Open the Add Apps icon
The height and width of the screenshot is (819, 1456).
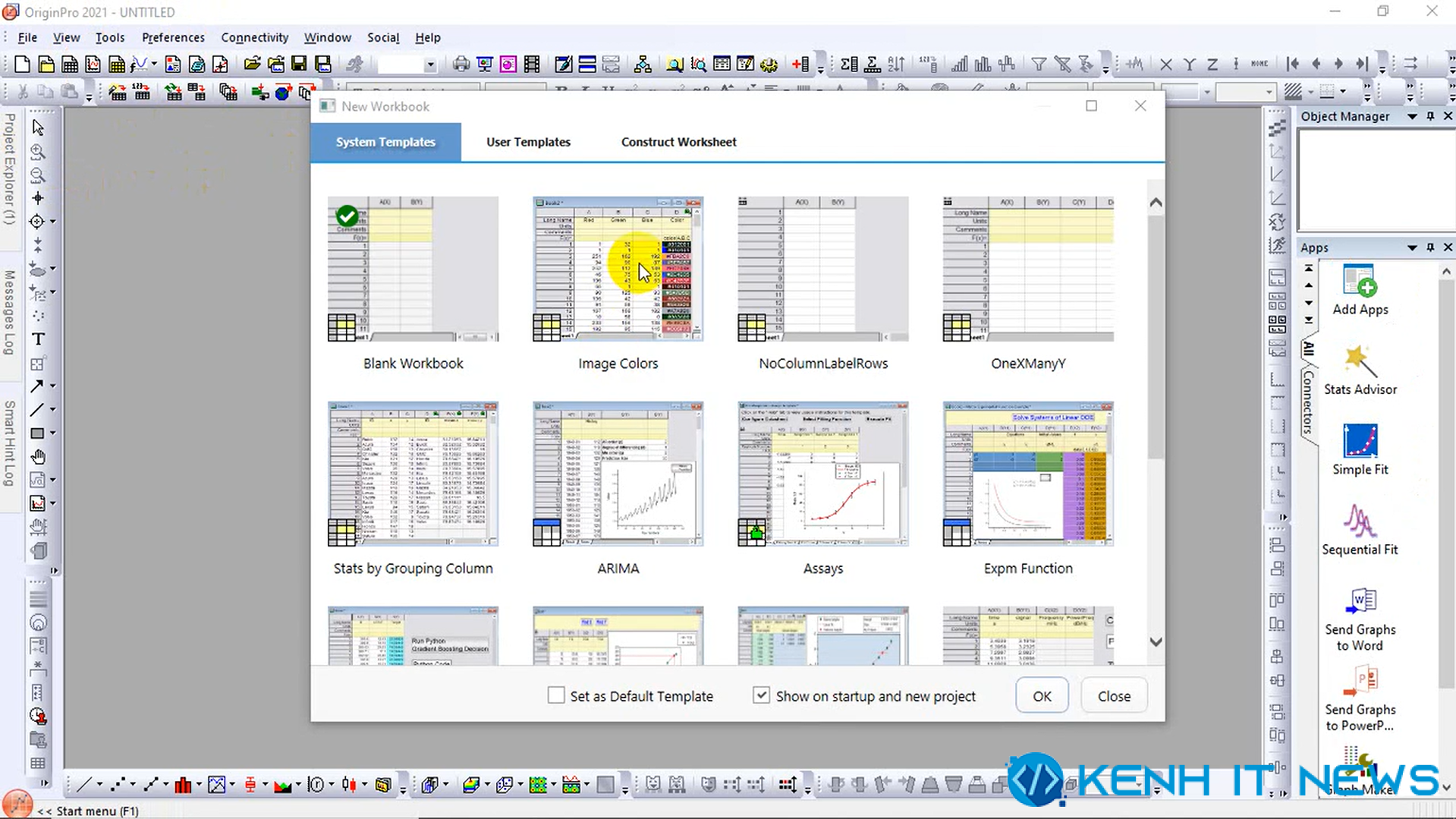tap(1360, 281)
